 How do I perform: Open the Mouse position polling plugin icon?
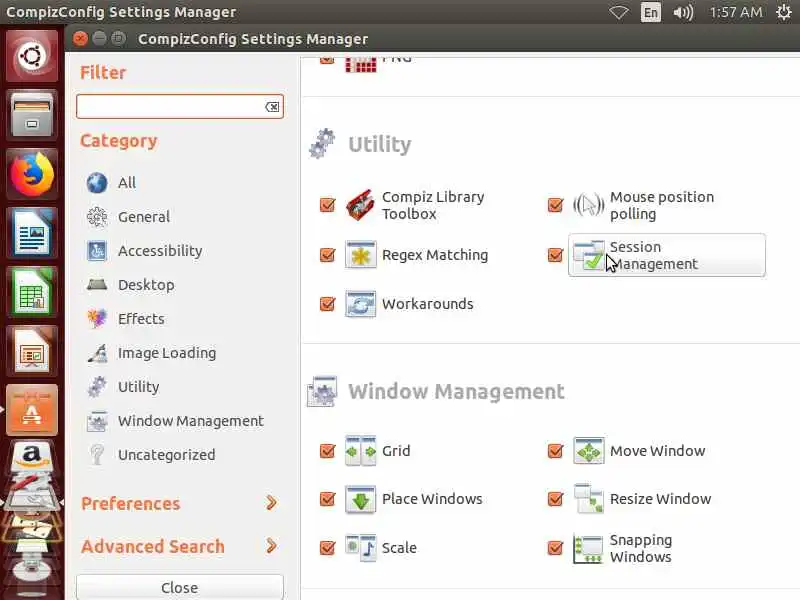coord(588,205)
